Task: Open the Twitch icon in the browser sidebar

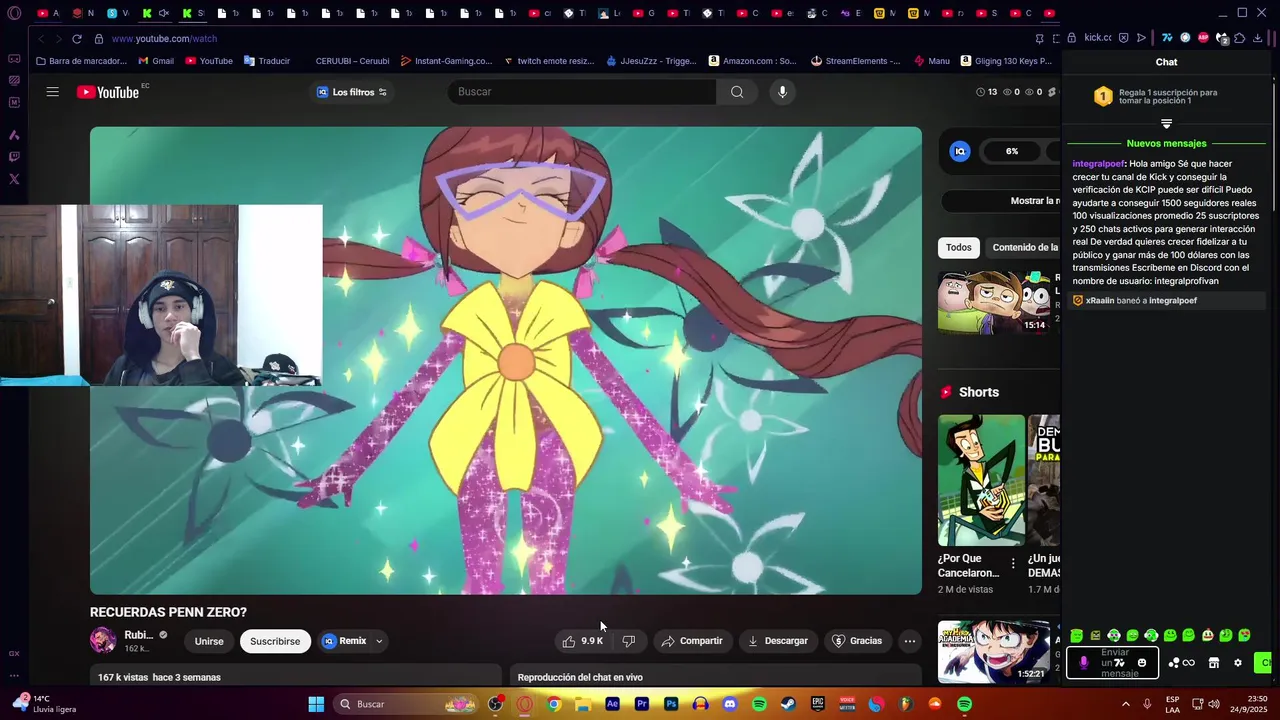Action: pyautogui.click(x=14, y=156)
